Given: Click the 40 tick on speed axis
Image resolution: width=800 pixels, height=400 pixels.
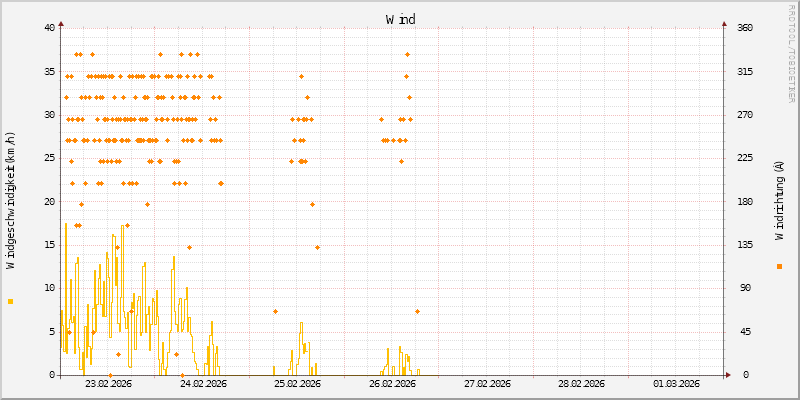Looking at the screenshot, I should click(49, 28).
